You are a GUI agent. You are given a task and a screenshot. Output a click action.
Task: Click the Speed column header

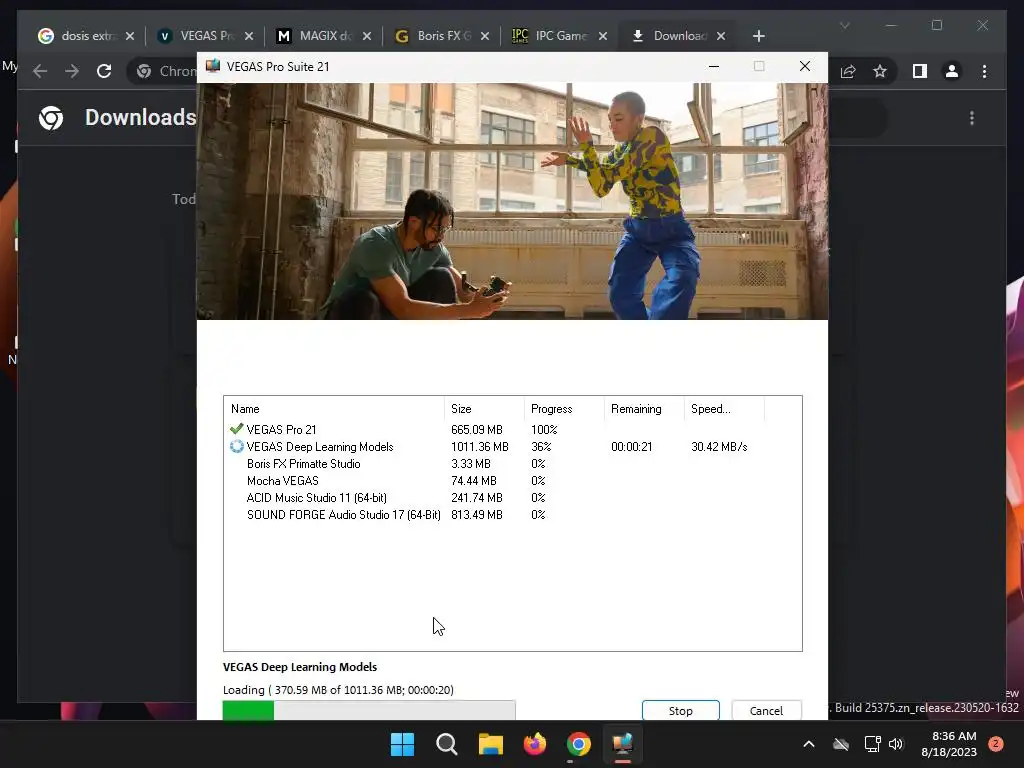pos(724,409)
